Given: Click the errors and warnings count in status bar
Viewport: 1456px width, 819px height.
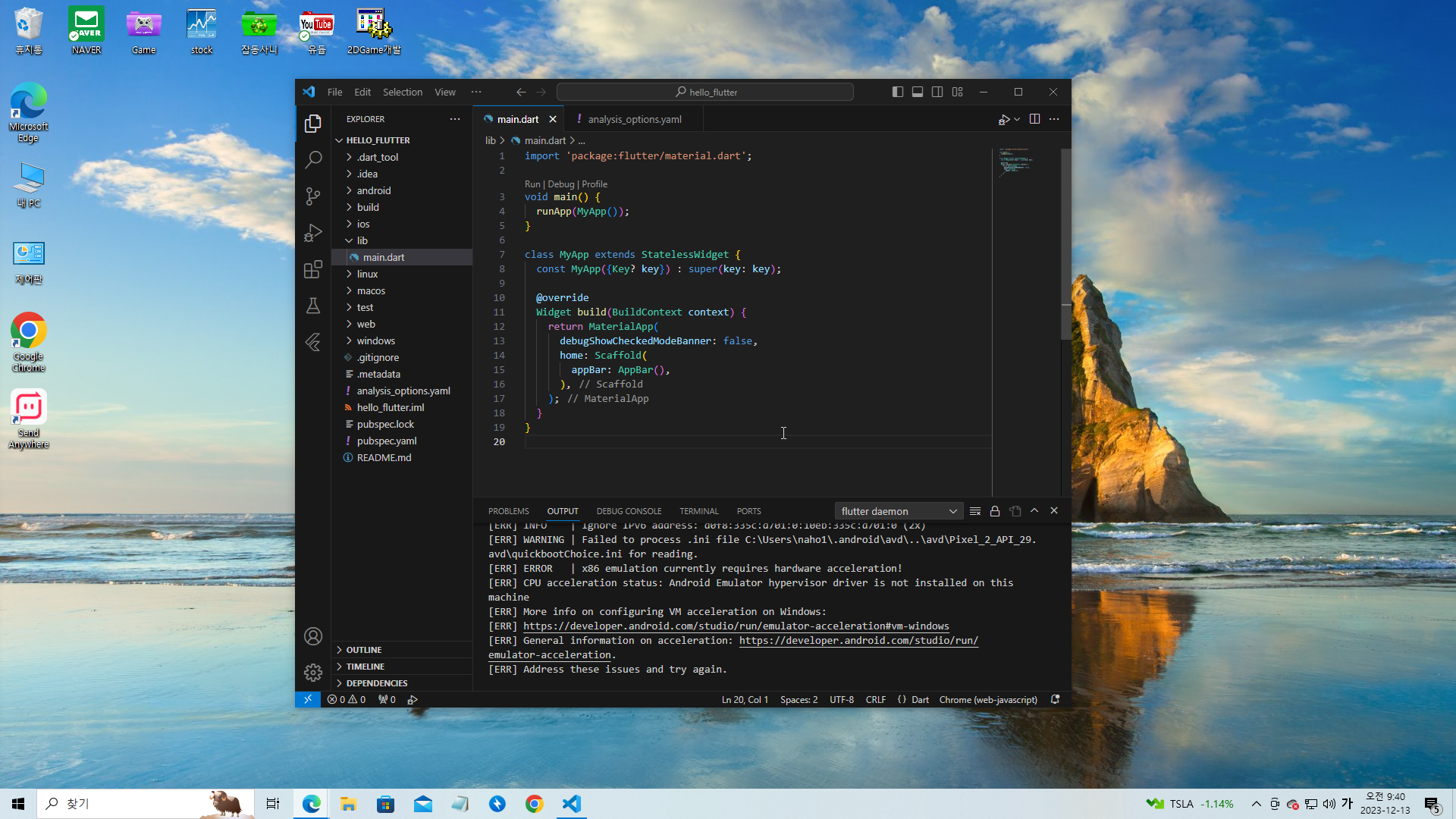Looking at the screenshot, I should pos(347,699).
